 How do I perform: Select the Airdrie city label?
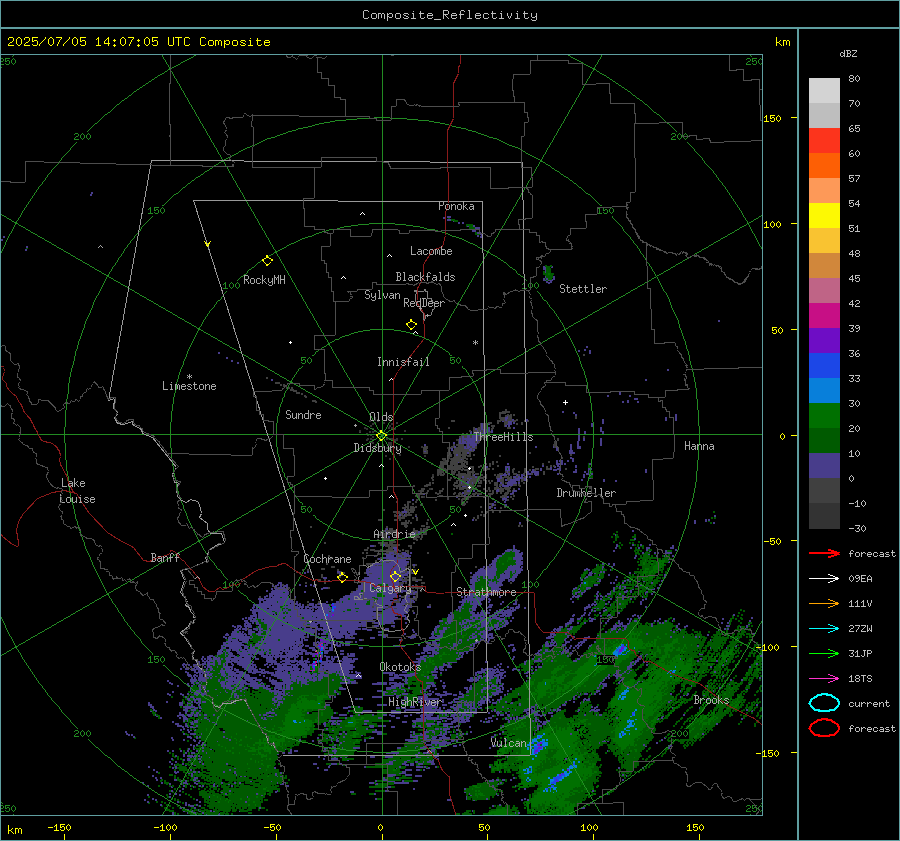pos(394,534)
